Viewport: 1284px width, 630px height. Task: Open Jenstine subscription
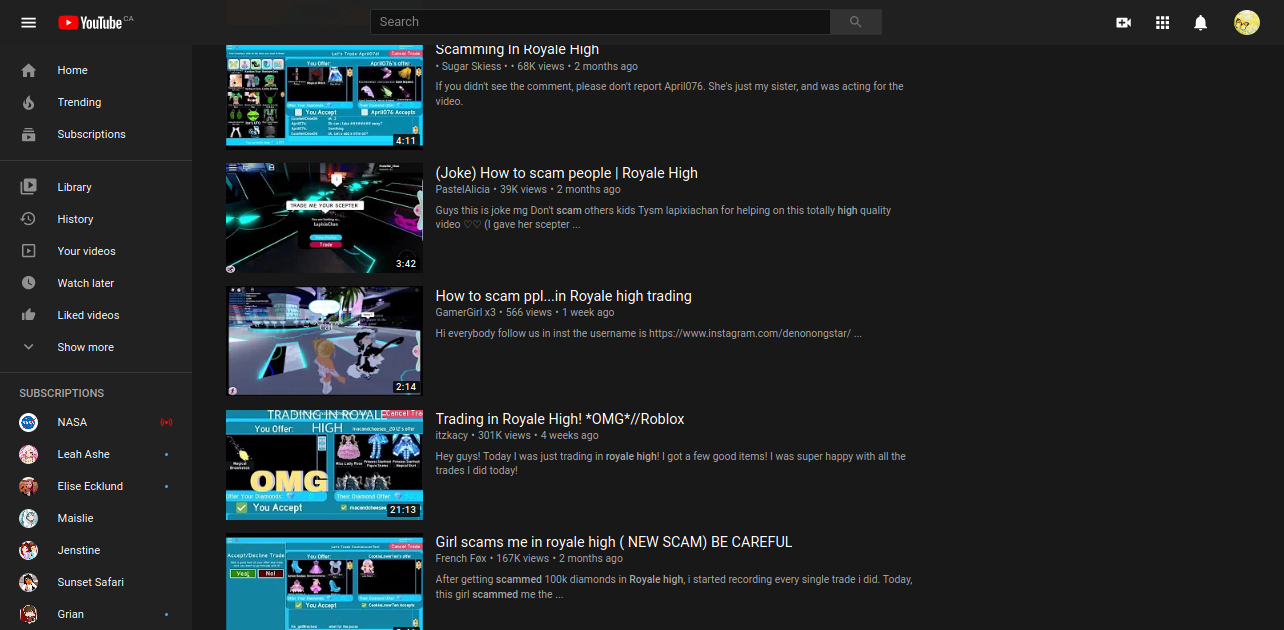tap(96, 550)
